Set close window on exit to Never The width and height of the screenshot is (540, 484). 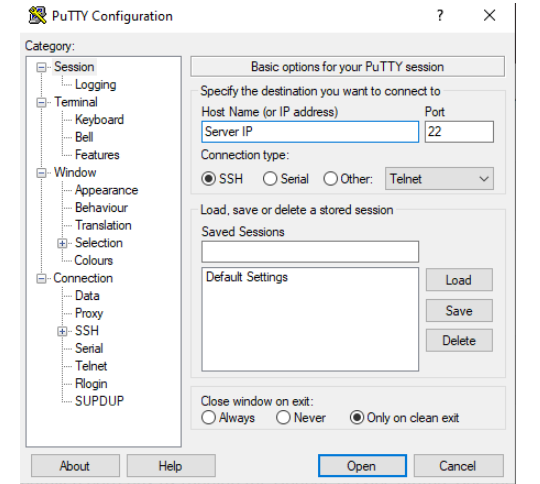coord(283,418)
